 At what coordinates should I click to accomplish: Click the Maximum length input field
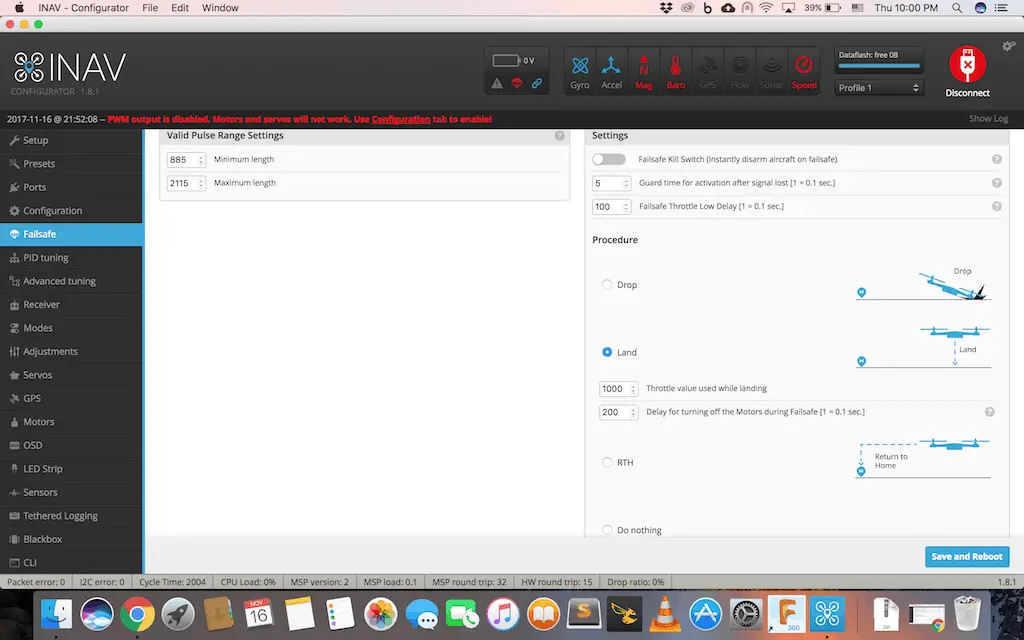186,184
